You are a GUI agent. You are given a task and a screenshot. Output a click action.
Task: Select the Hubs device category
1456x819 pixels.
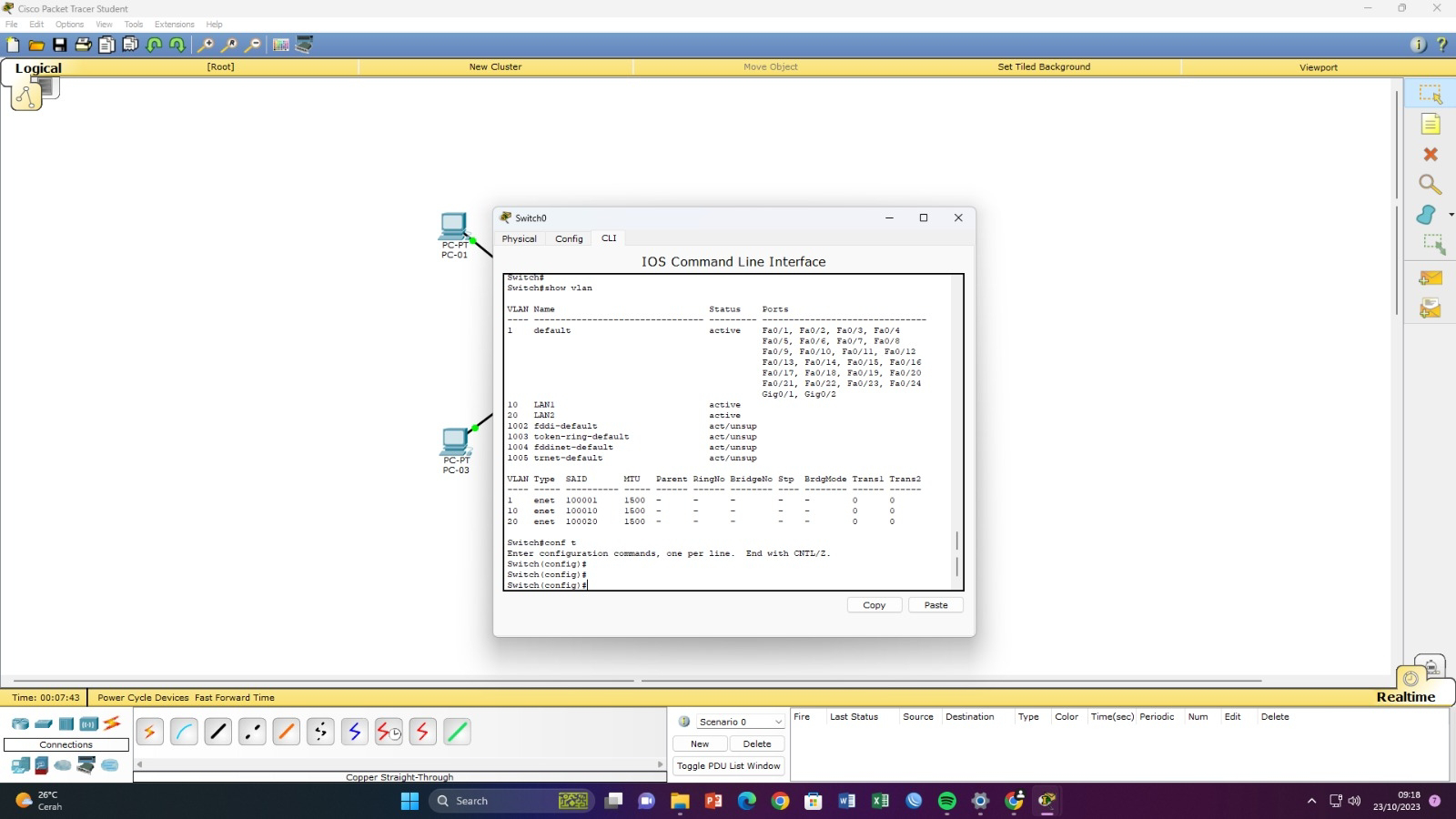[x=66, y=724]
